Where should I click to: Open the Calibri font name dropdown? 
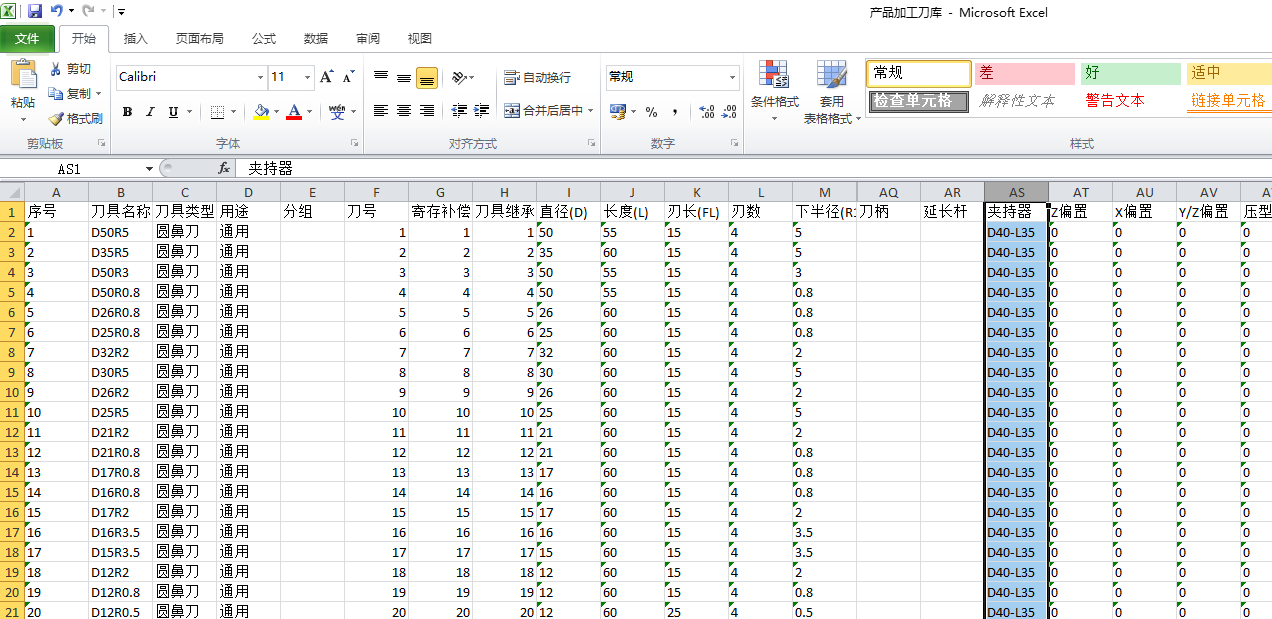260,77
